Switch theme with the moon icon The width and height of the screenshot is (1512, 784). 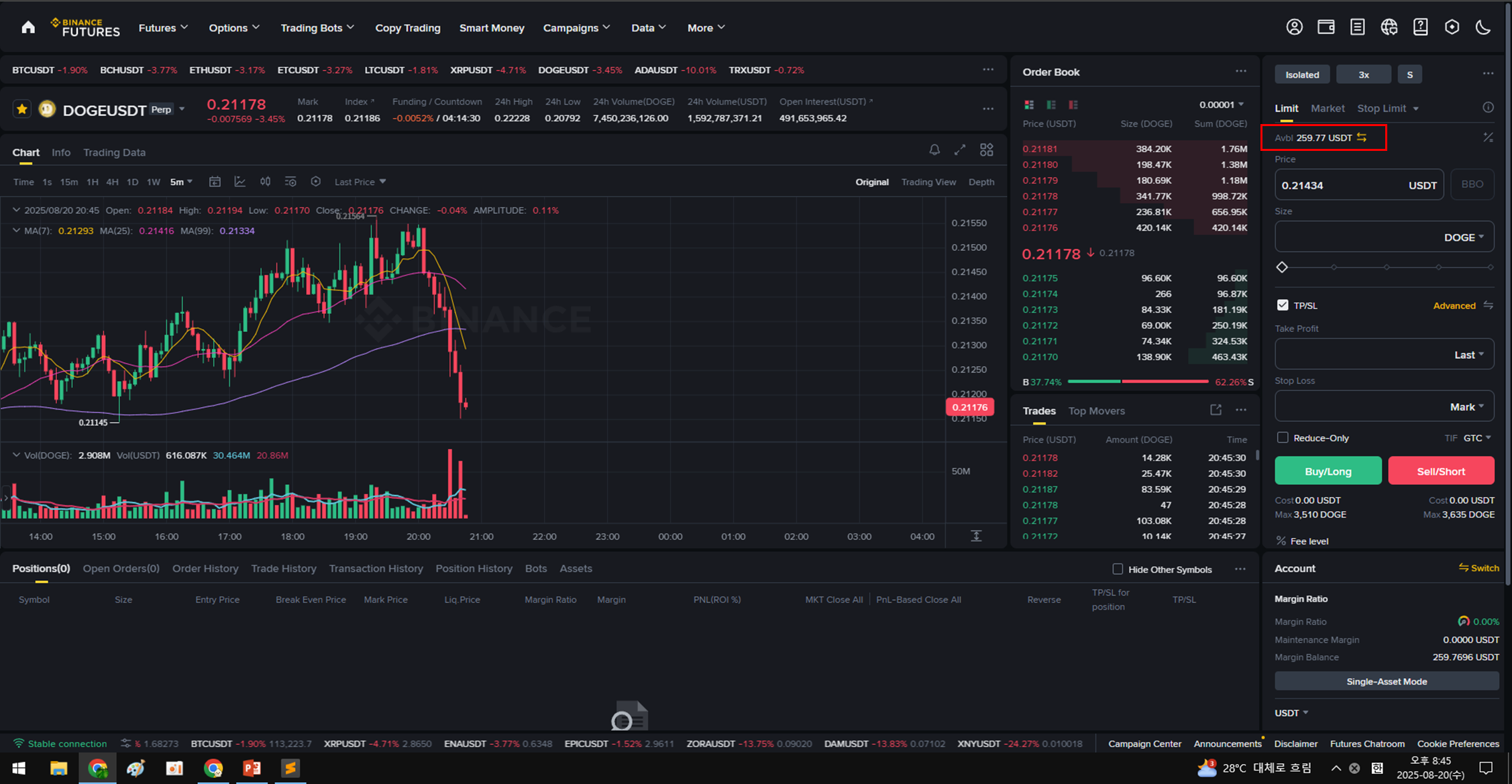[x=1483, y=27]
